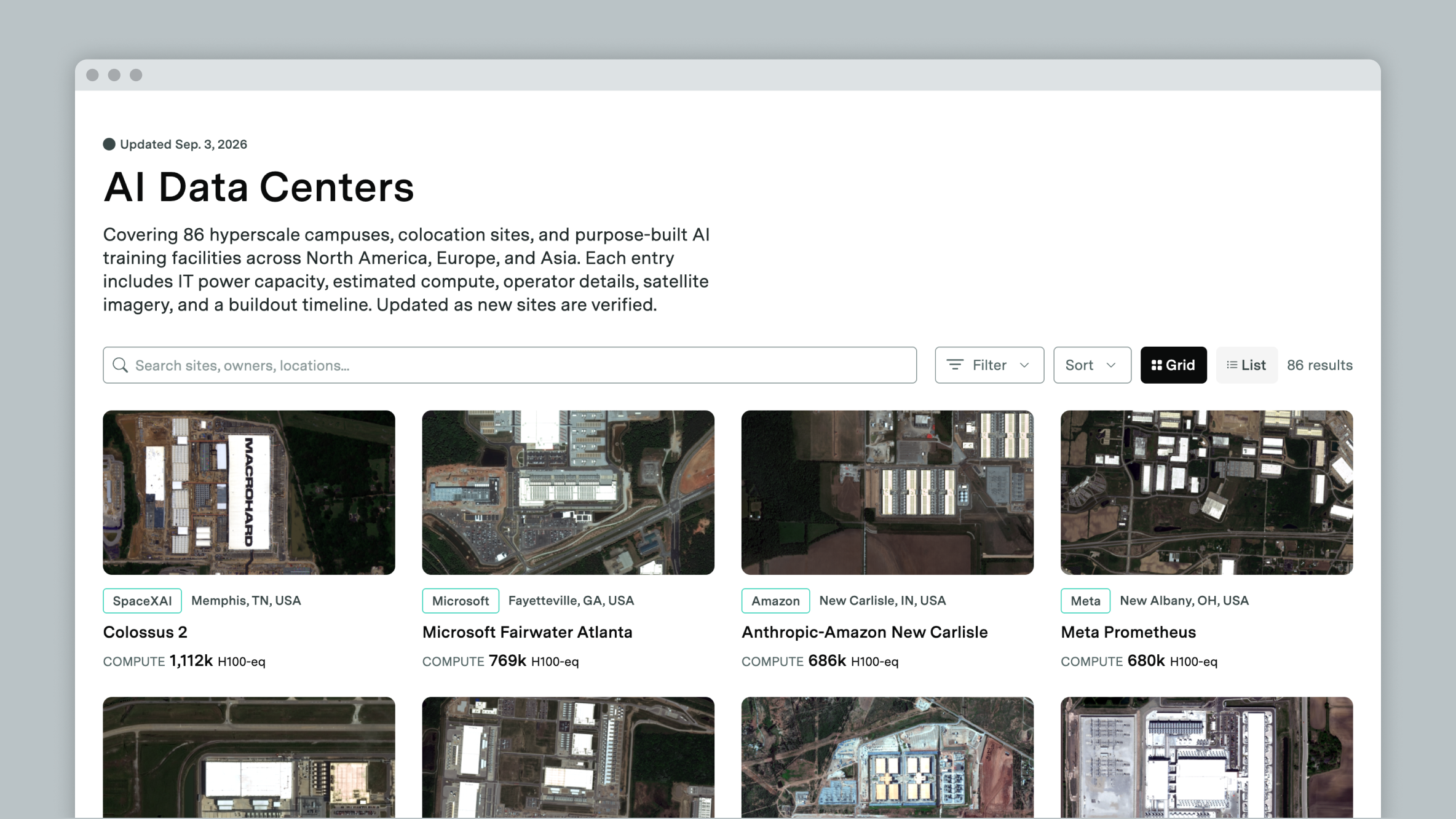Open the Colossus 2 title link

pos(145,632)
